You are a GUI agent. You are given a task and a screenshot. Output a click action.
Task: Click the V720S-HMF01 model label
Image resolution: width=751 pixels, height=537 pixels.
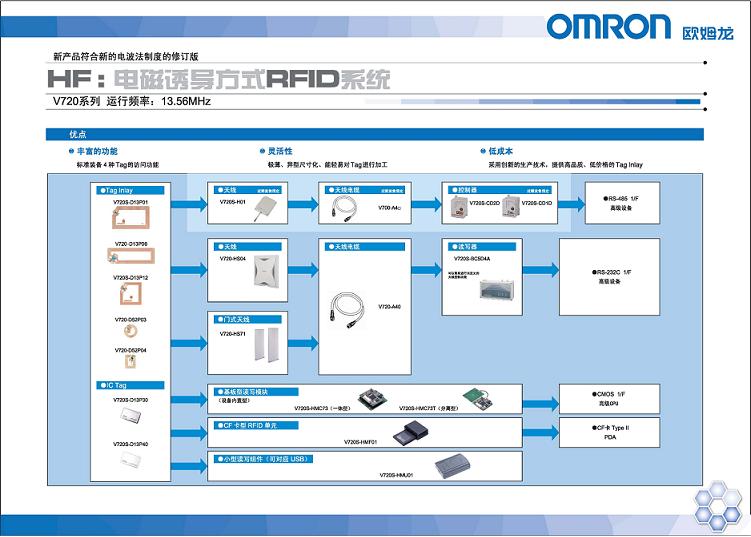tap(360, 442)
